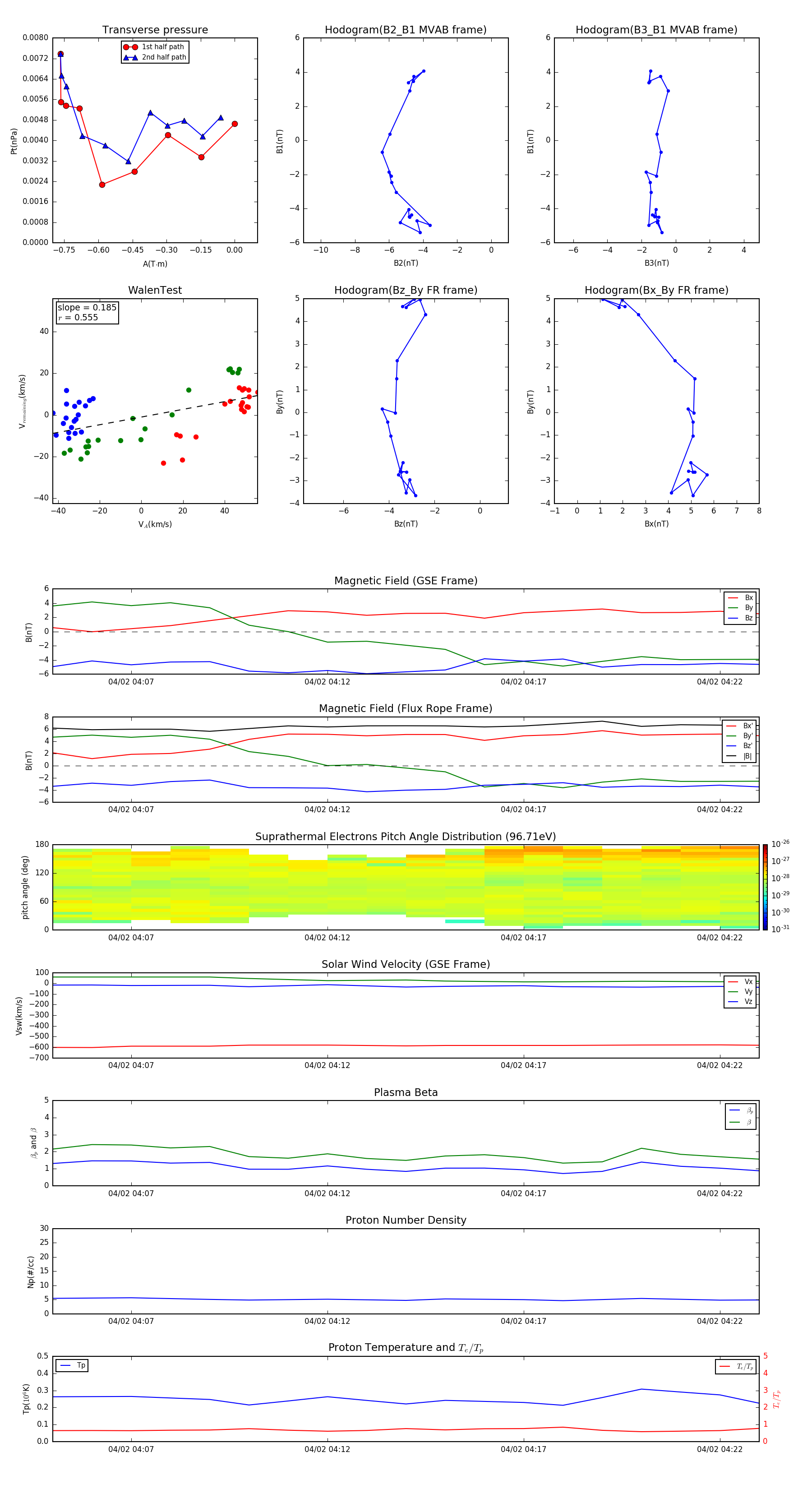Click '04/02 04:12' tick under Plasma Beta plot

[x=327, y=1193]
